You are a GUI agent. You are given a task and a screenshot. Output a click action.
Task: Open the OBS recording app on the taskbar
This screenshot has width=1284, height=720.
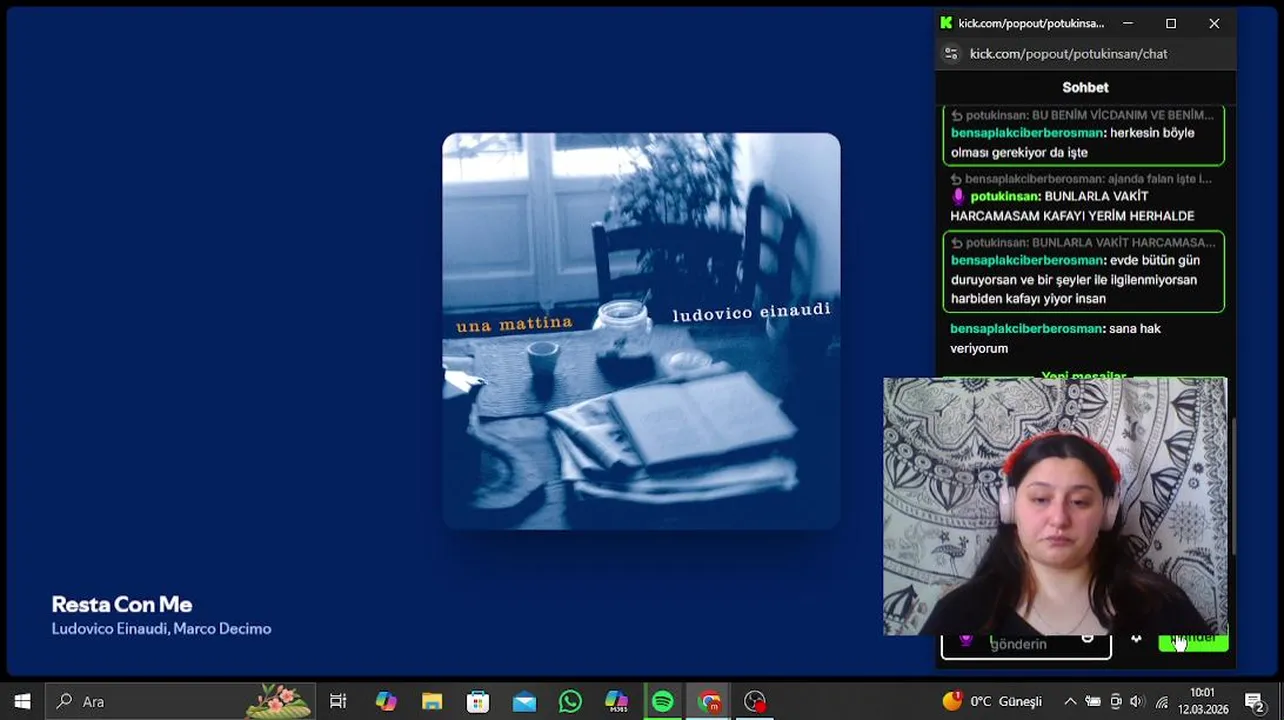pyautogui.click(x=755, y=701)
